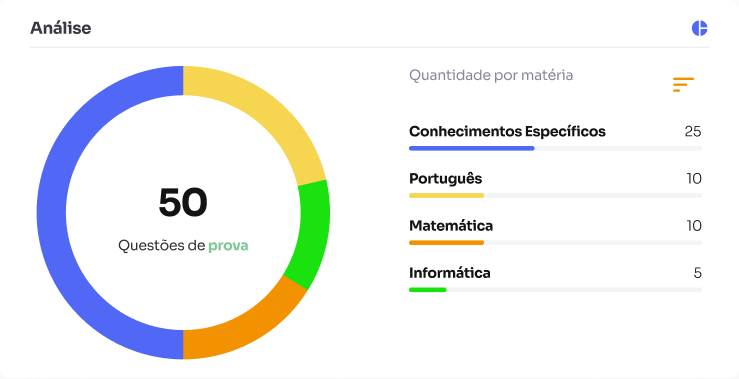739x379 pixels.
Task: Click the Matemática subject label
Action: (451, 226)
